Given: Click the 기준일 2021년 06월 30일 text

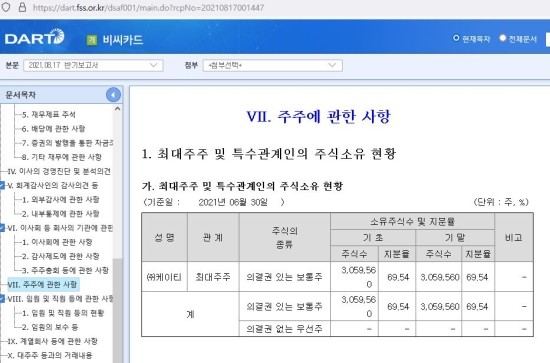Looking at the screenshot, I should pos(213,202).
